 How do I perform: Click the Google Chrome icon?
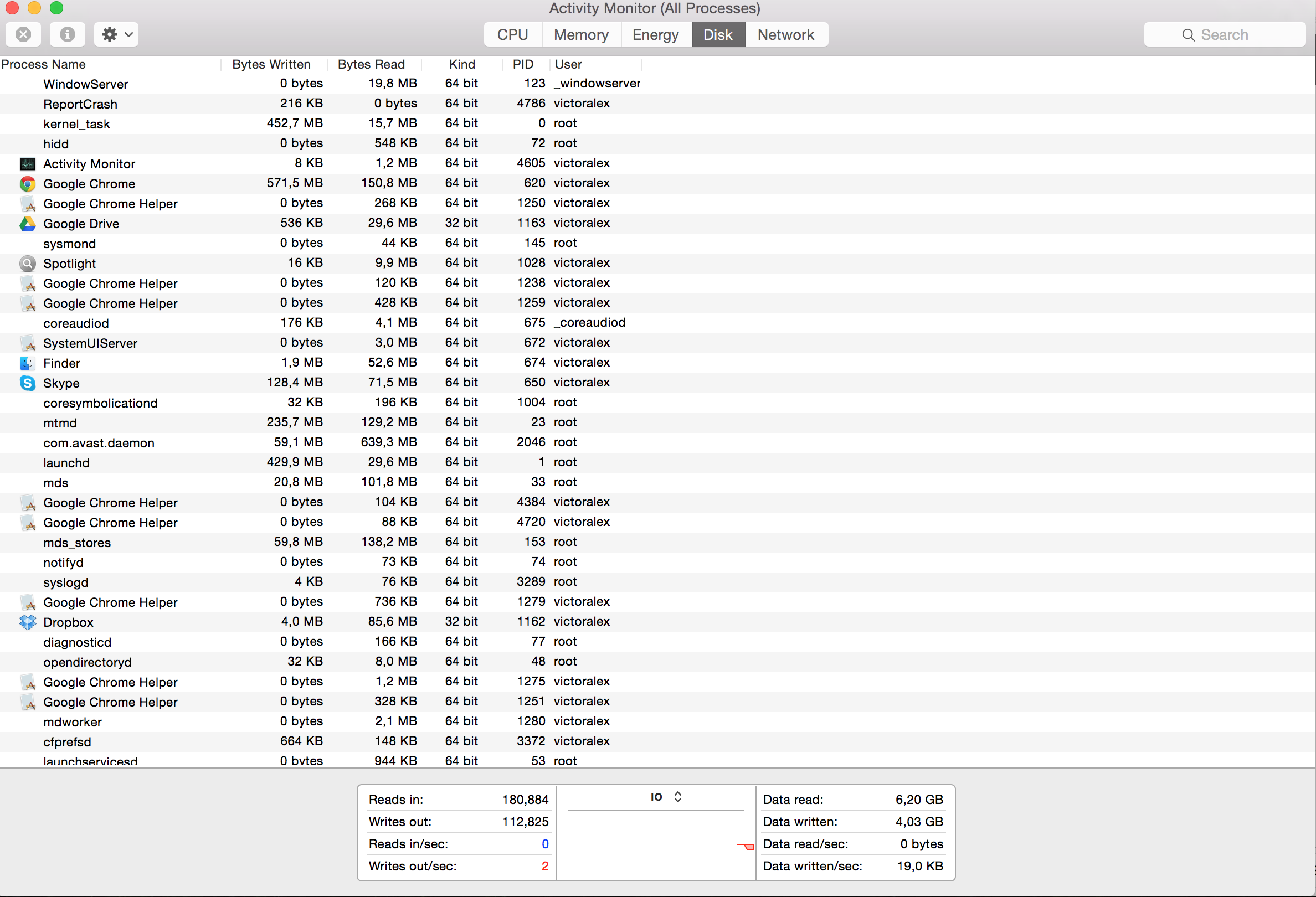28,184
